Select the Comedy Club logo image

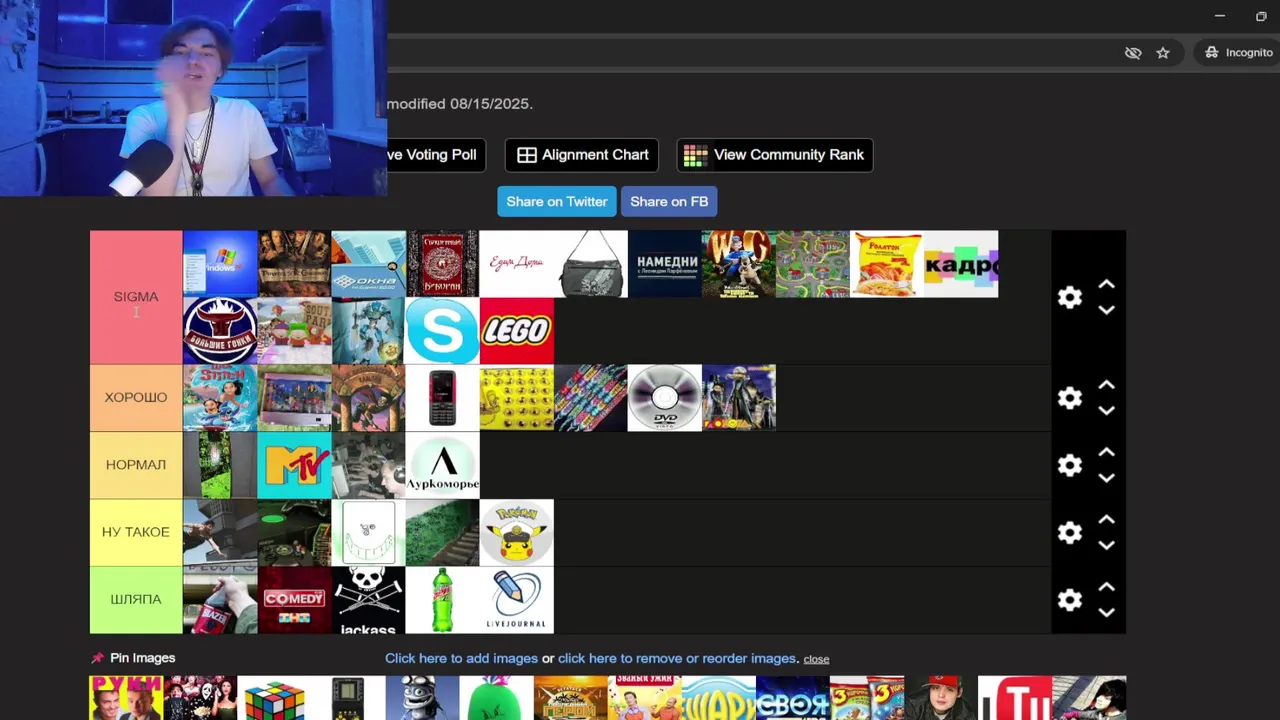coord(294,600)
